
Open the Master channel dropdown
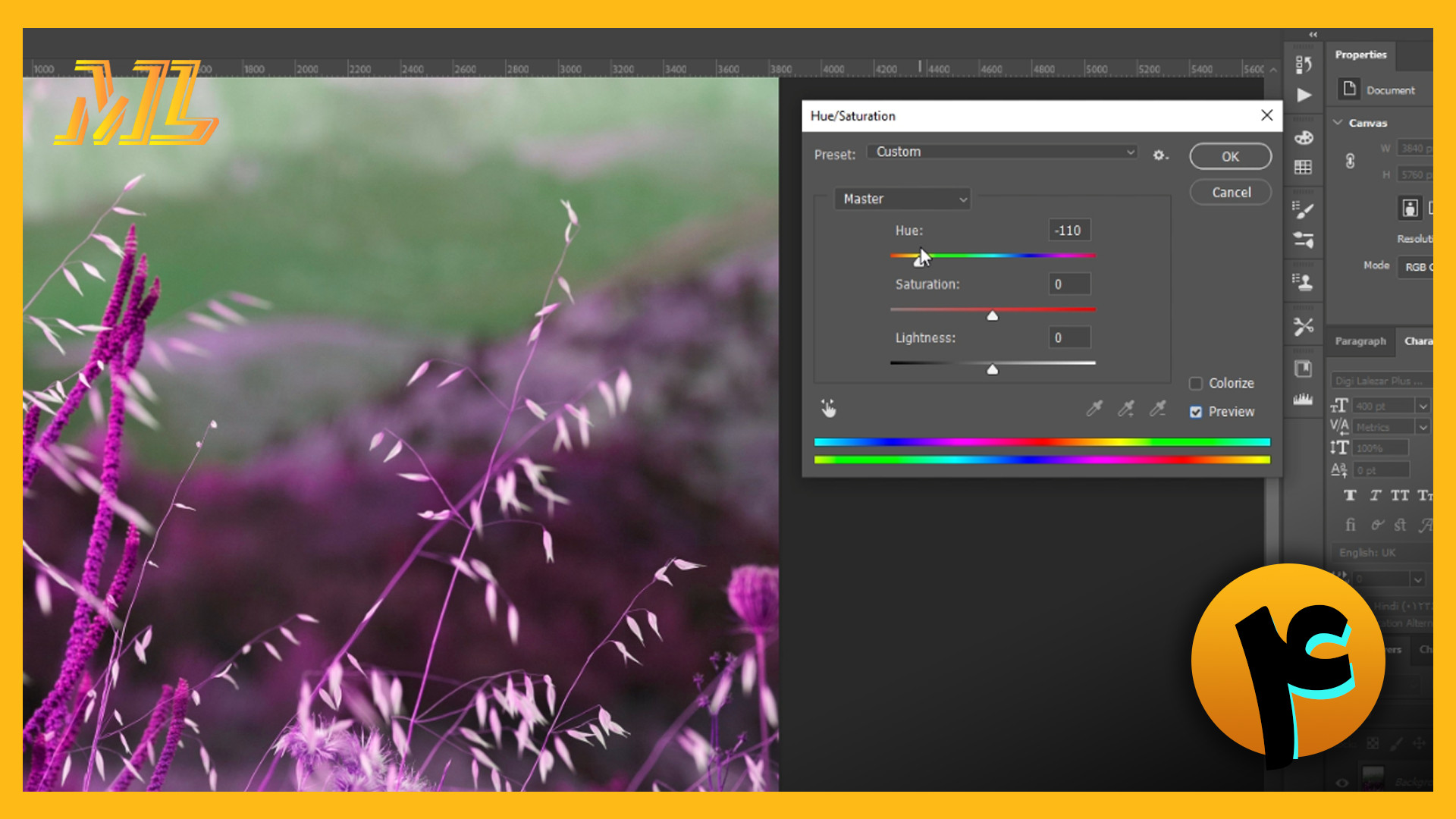[x=902, y=199]
